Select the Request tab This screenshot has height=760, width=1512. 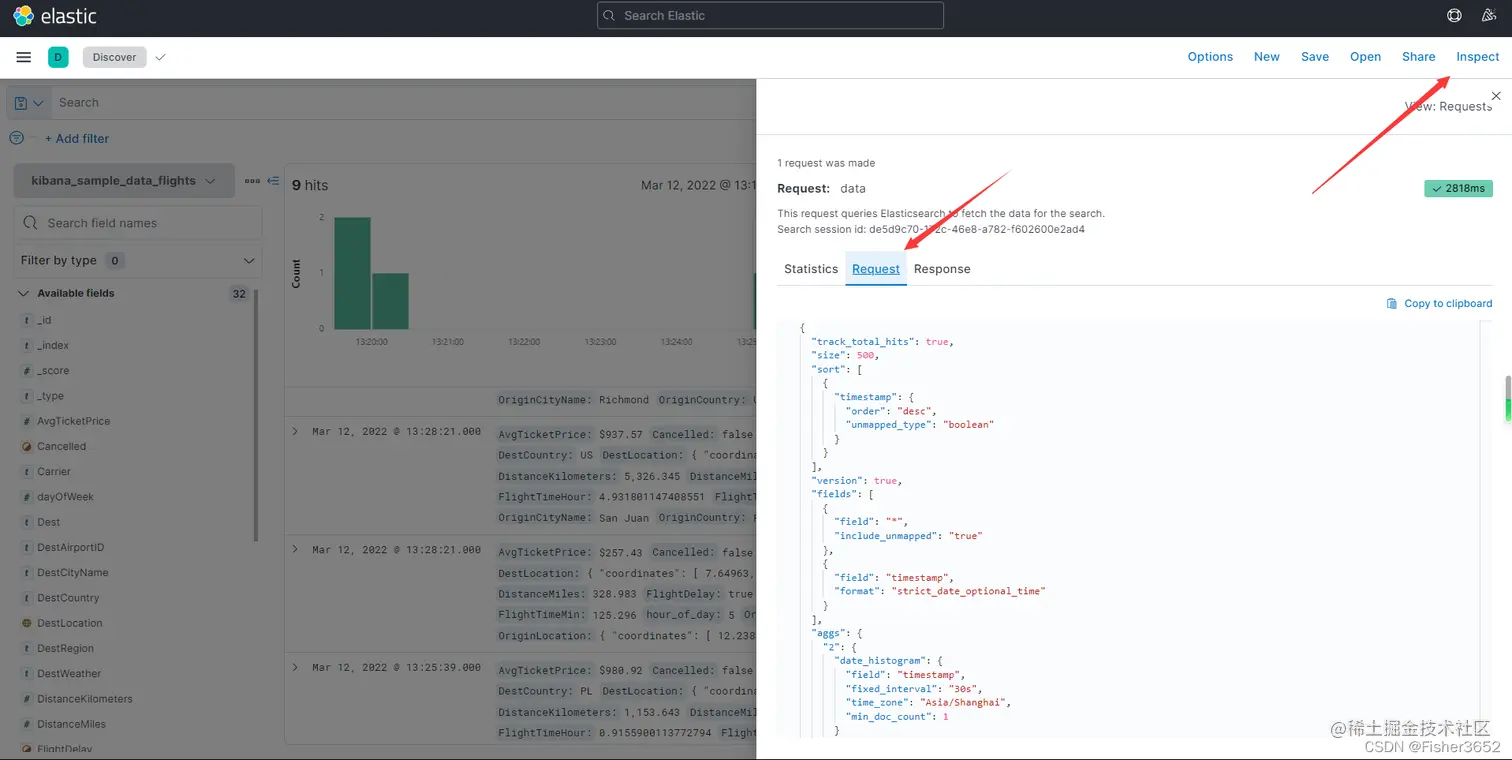(x=876, y=269)
